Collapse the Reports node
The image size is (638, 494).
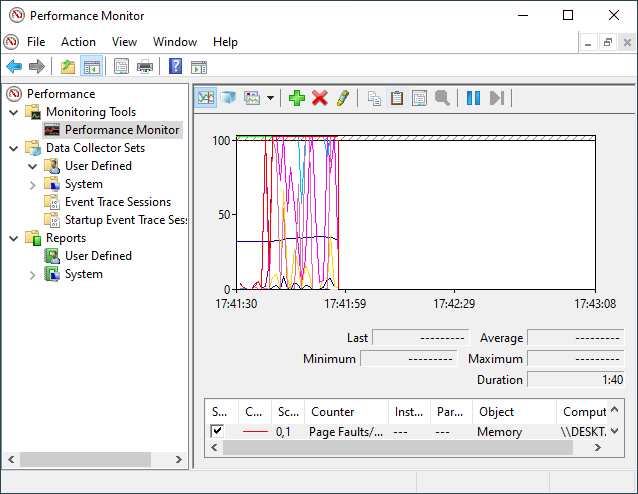point(13,238)
